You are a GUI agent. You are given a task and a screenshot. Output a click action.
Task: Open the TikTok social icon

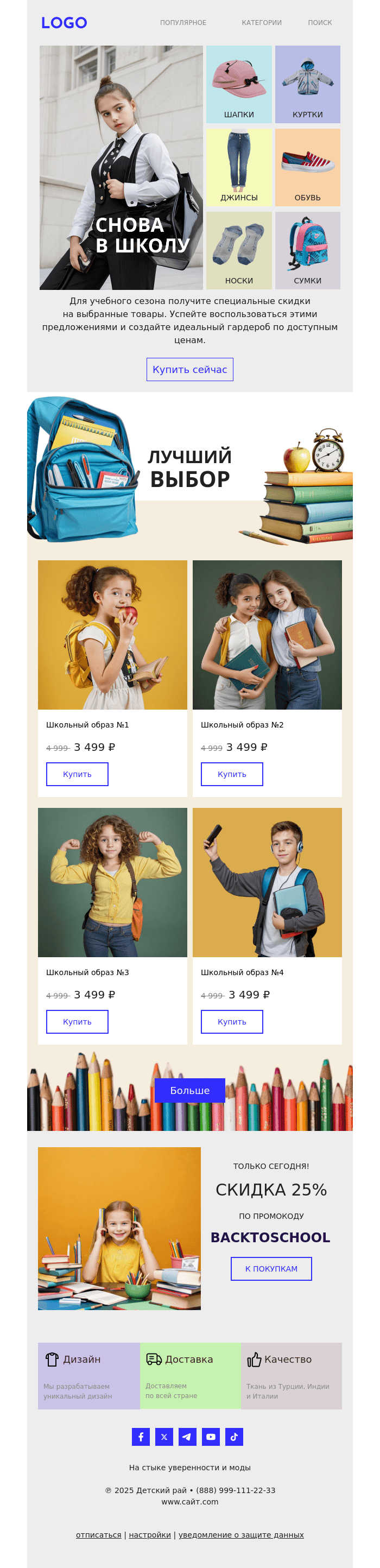tap(234, 1437)
